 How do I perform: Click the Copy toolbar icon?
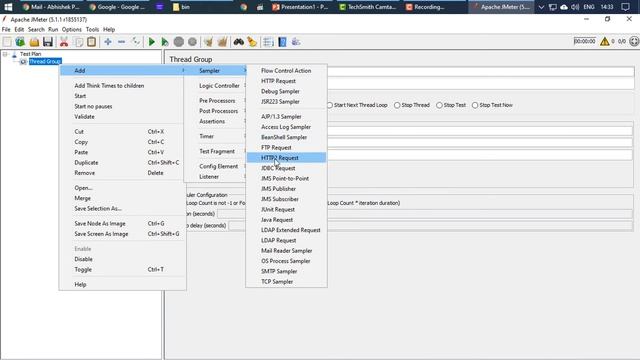[x=78, y=42]
